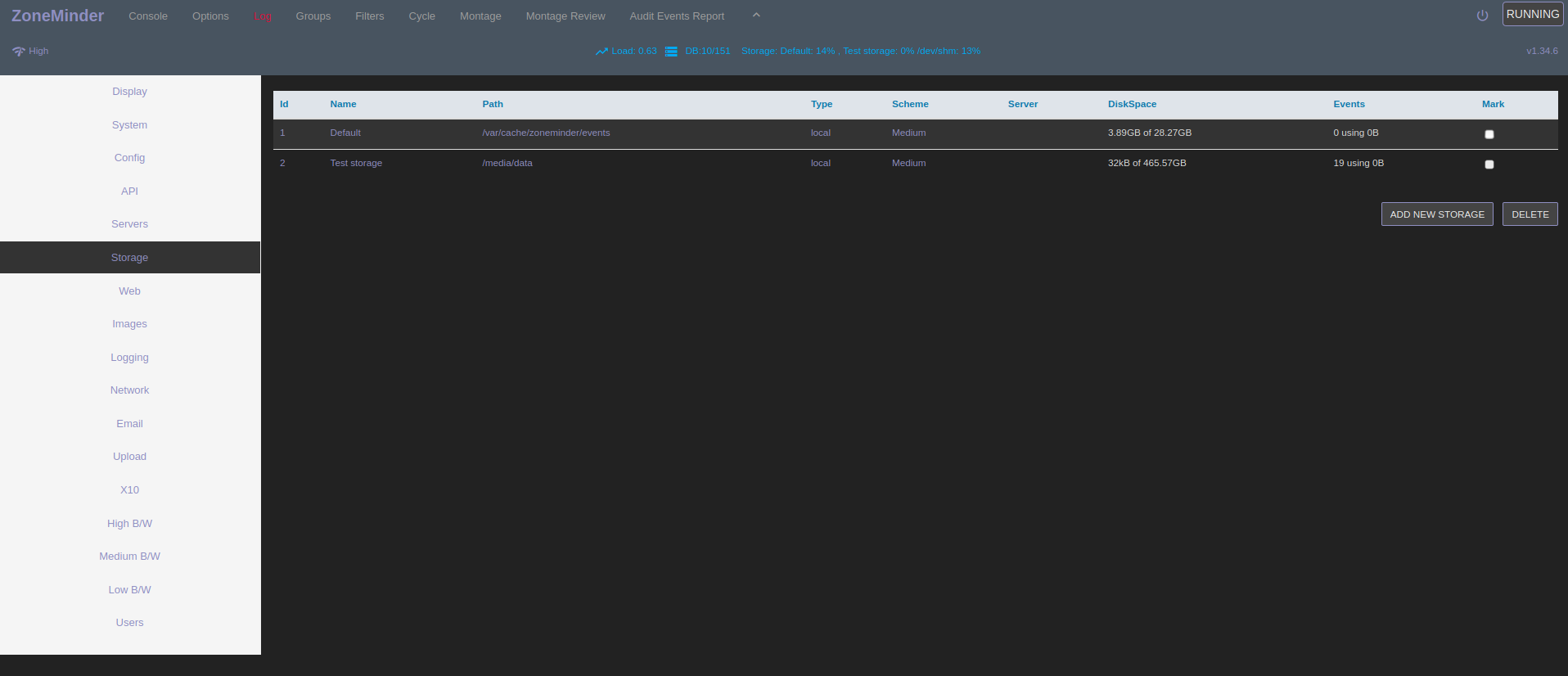
Task: Click the DELETE button
Action: click(1530, 214)
